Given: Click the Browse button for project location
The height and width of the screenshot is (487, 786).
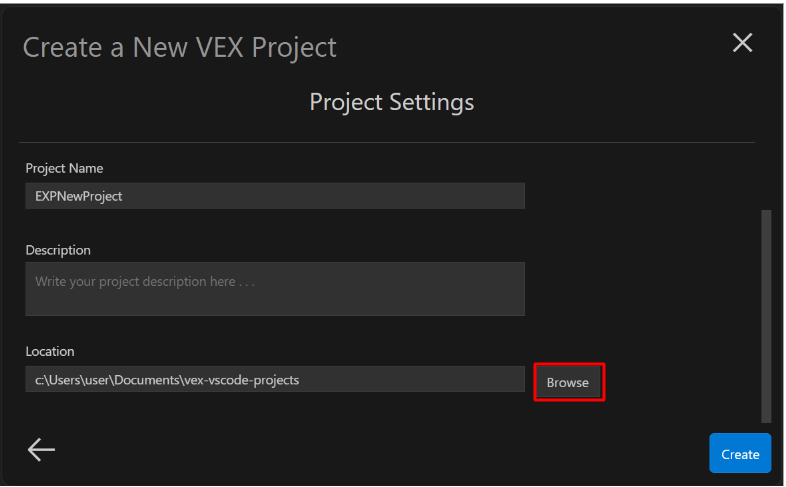Looking at the screenshot, I should point(568,382).
